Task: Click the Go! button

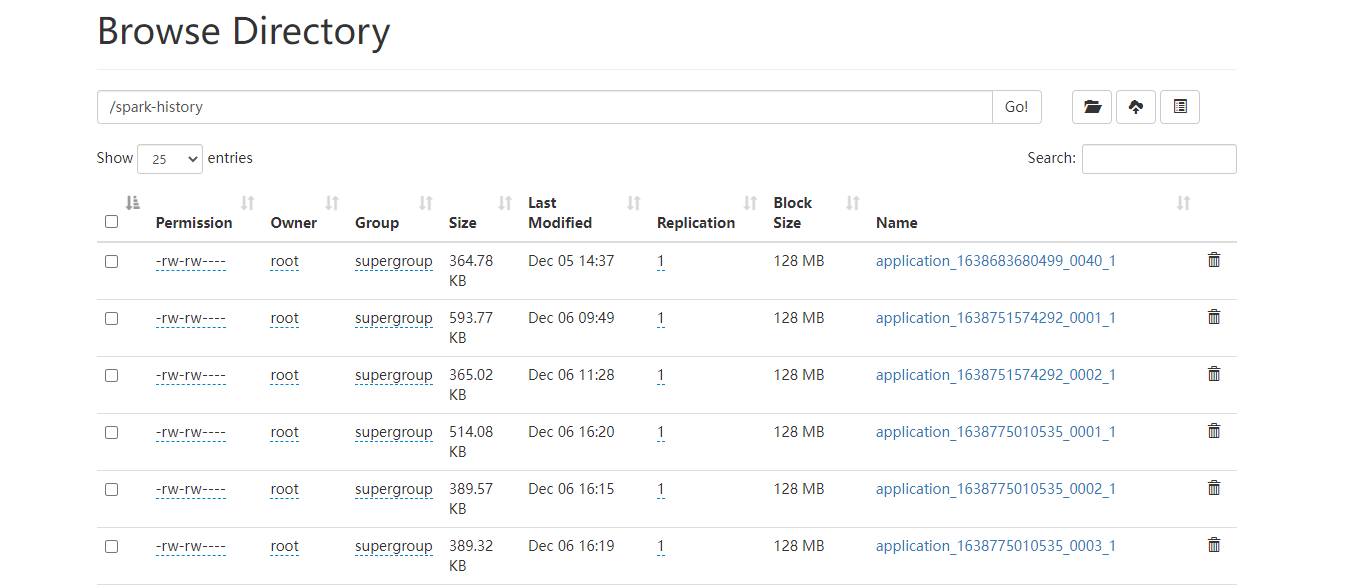Action: point(1017,107)
